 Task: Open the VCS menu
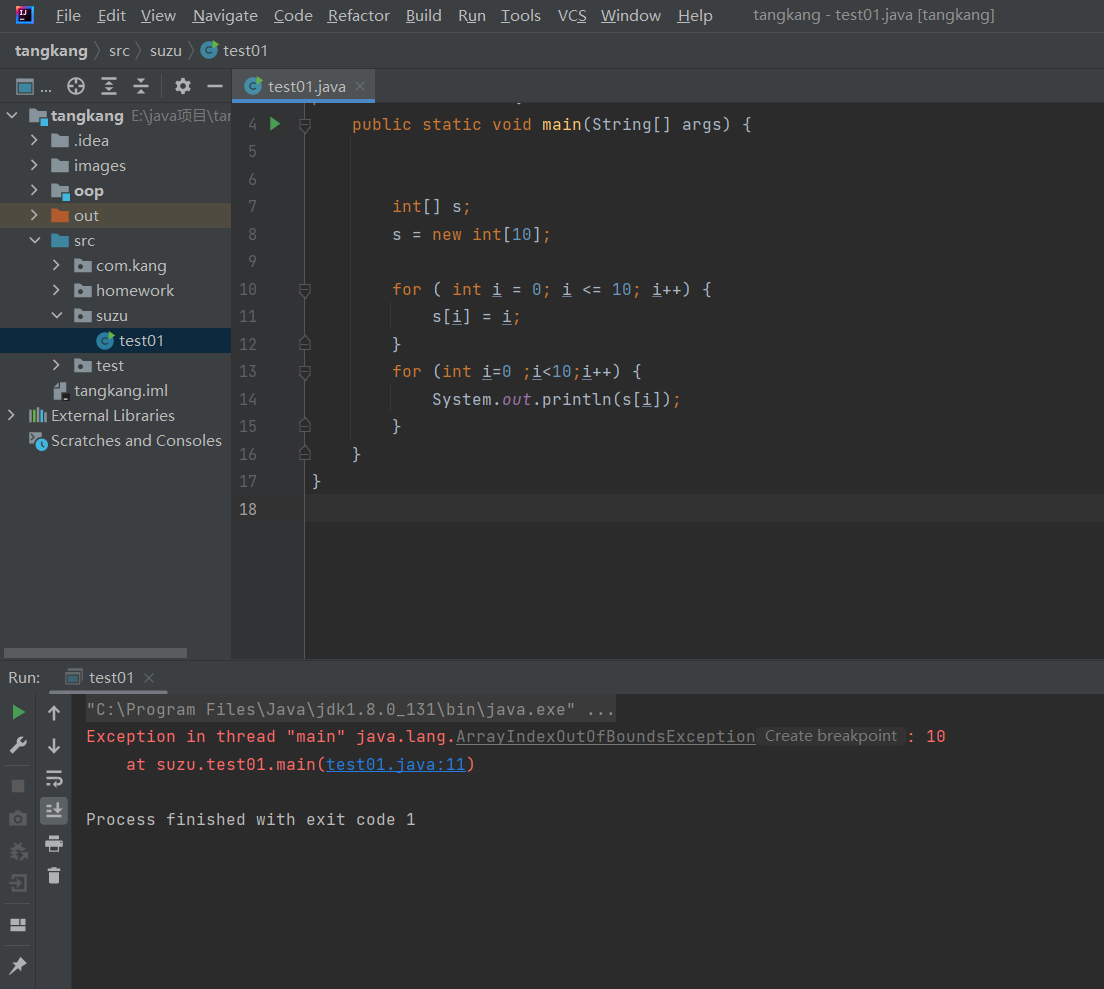572,15
